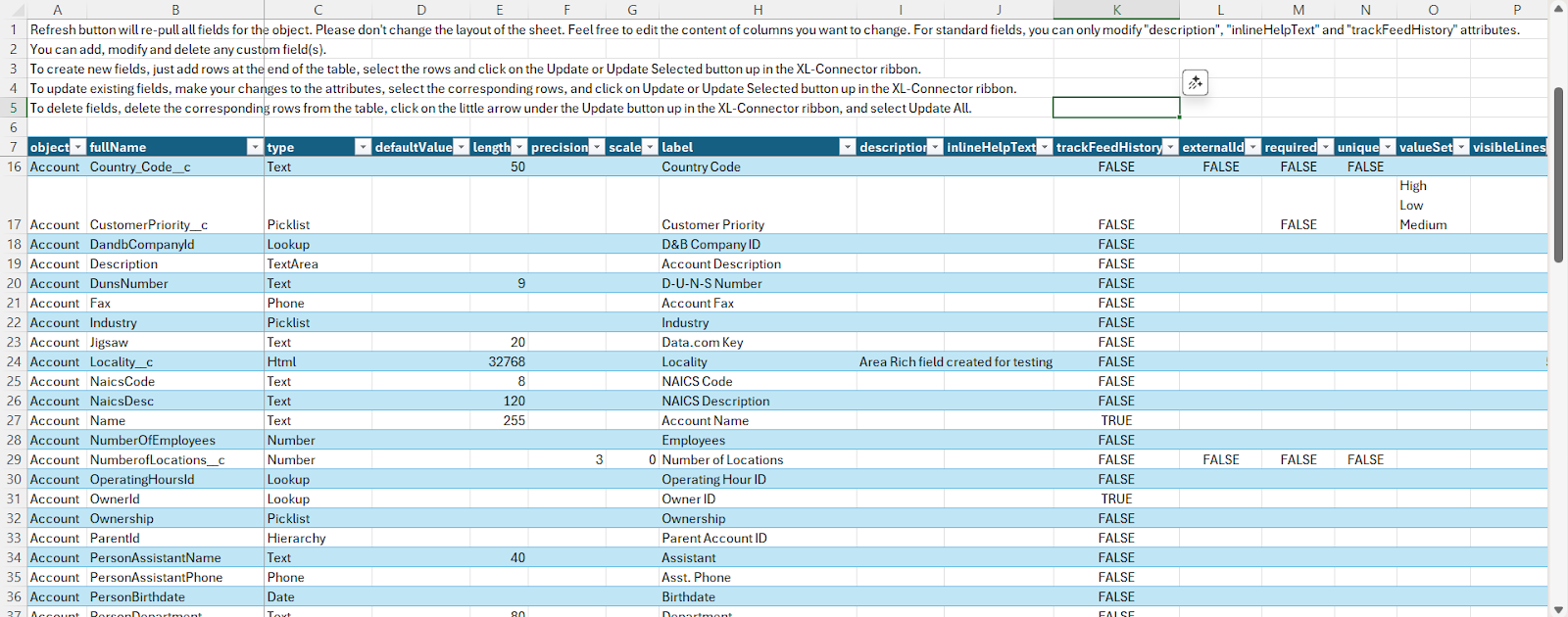This screenshot has height=617, width=1568.
Task: Click 'Area Rich field created for testing' cell
Action: tap(955, 361)
